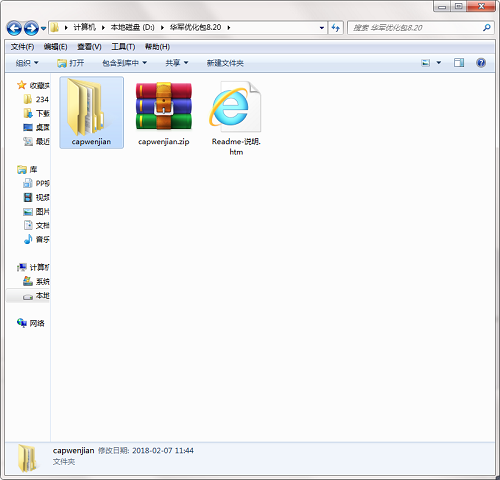Expand arrow after 华军优化包8.20 breadcrumb
The height and width of the screenshot is (480, 500).
point(229,28)
